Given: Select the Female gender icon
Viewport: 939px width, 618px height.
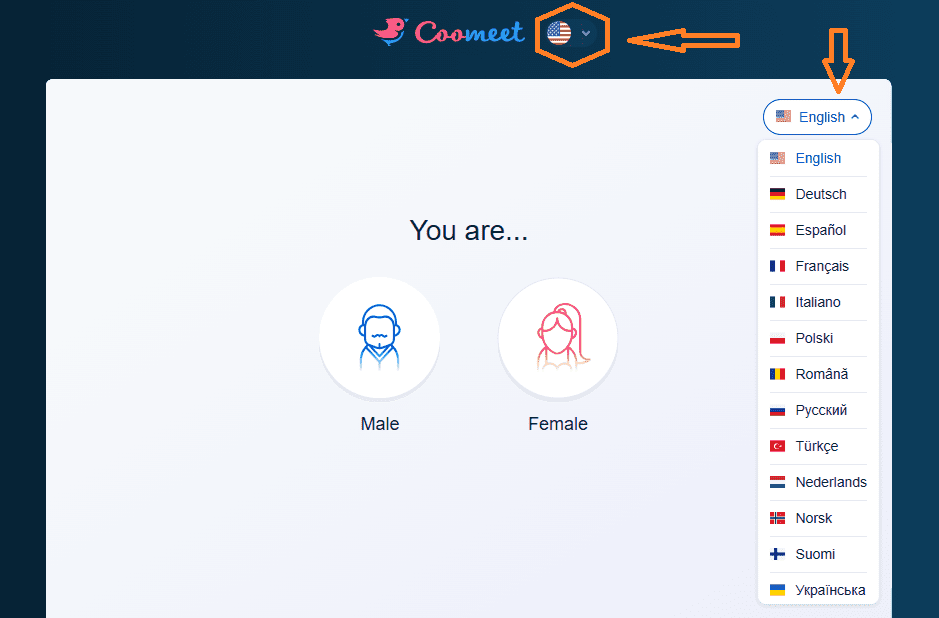Looking at the screenshot, I should click(x=557, y=337).
